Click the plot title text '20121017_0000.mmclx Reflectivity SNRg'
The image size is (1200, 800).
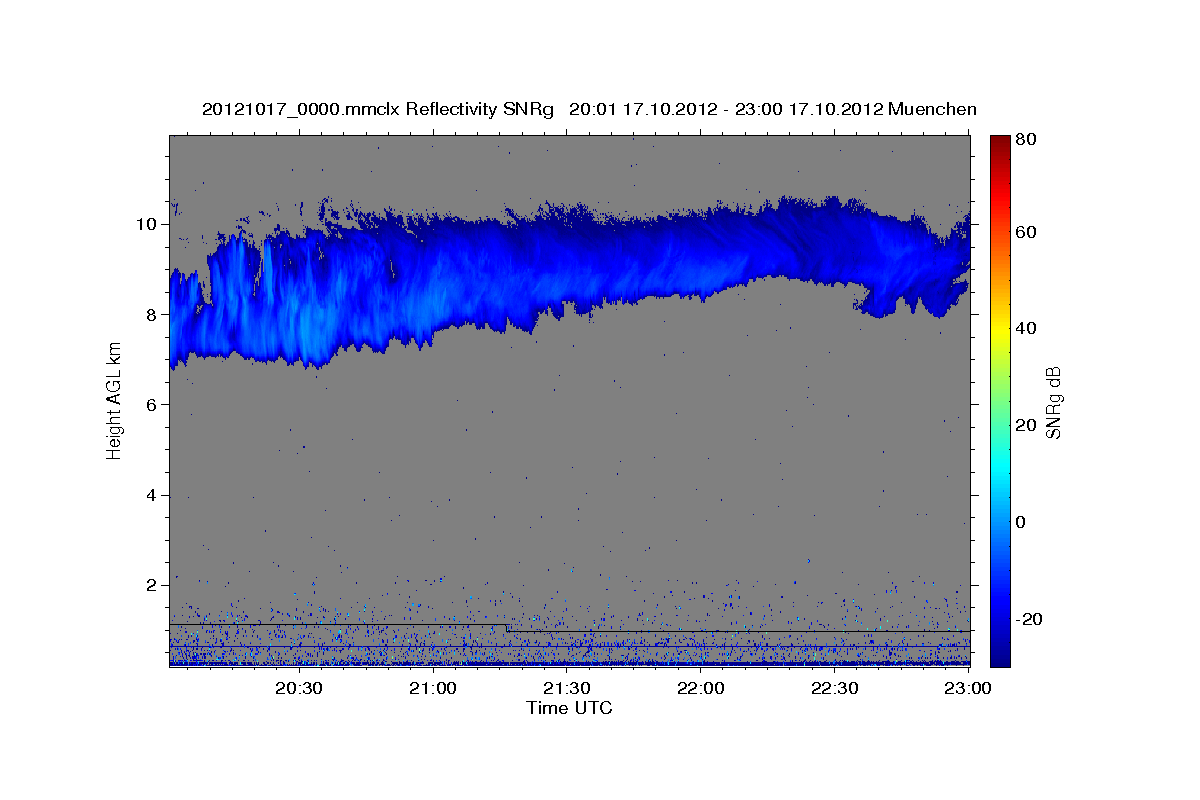click(x=378, y=109)
